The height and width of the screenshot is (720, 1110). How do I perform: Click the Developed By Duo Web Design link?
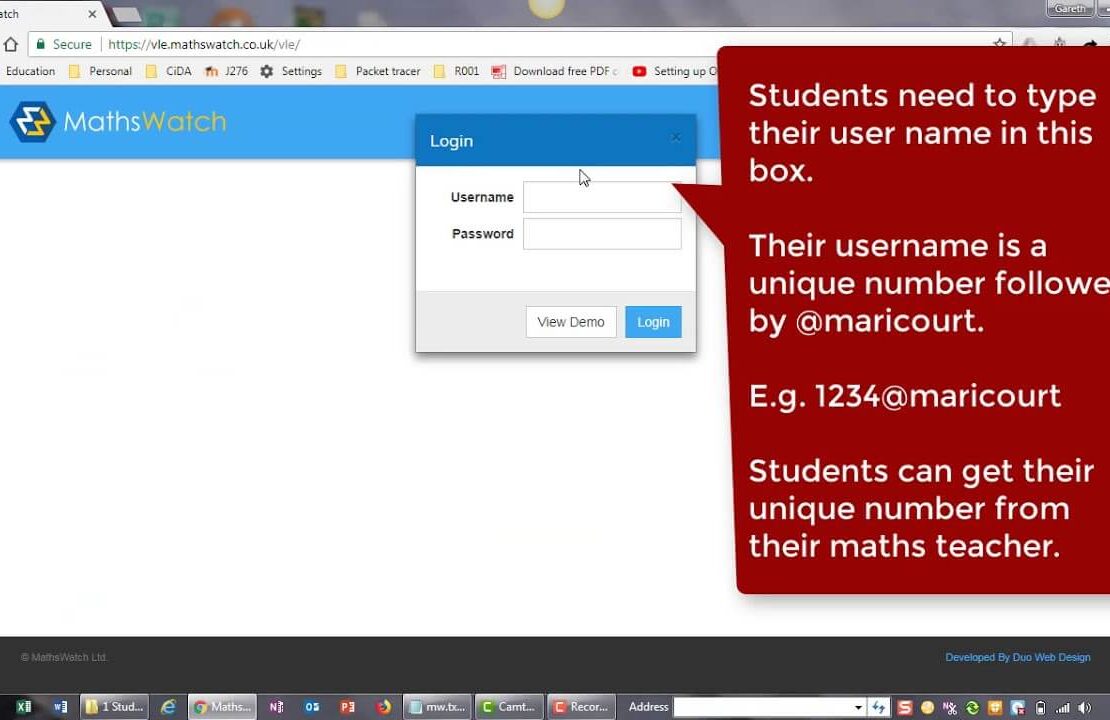(1017, 657)
